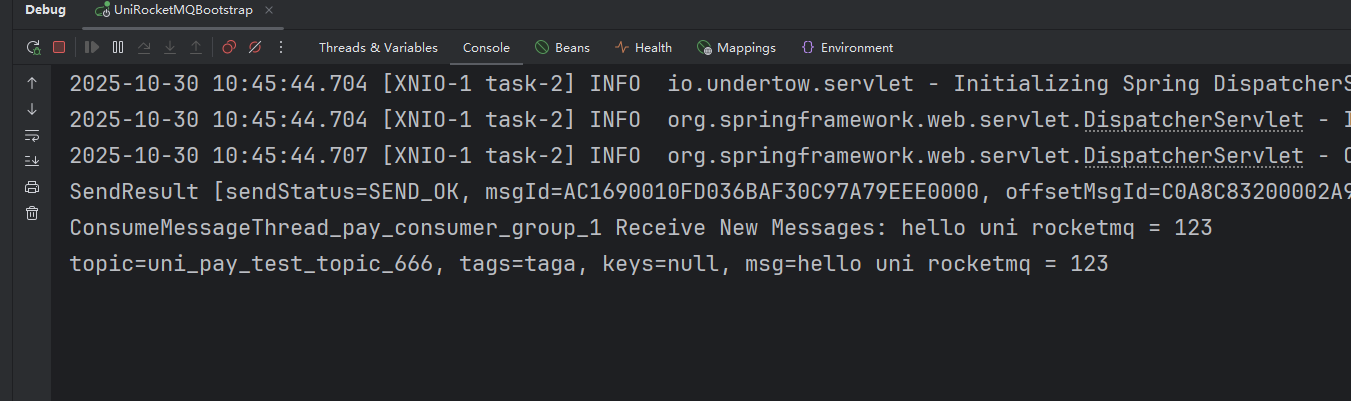Stop the running debug process

59,47
